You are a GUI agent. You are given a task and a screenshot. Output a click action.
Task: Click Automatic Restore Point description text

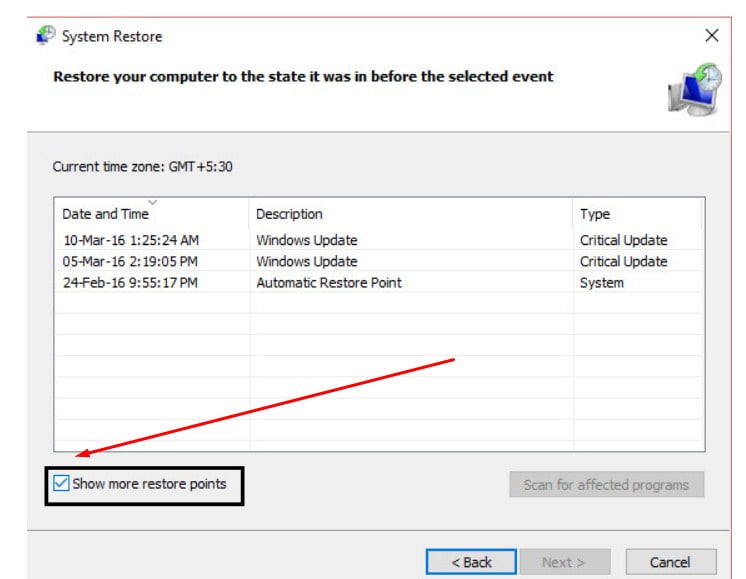point(329,283)
